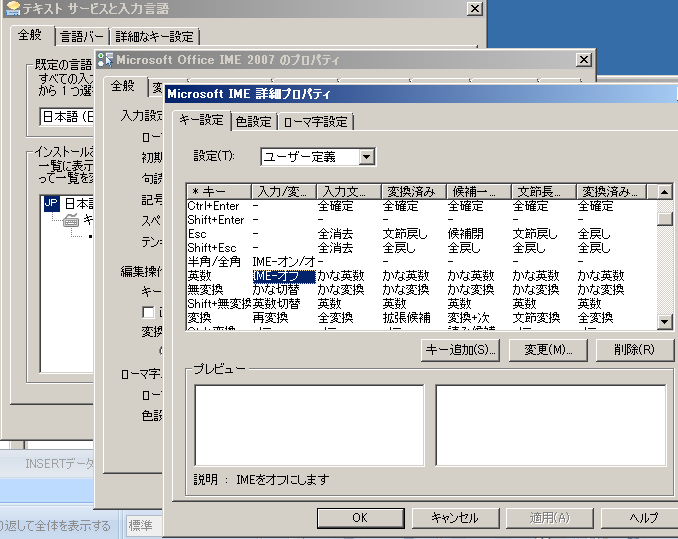Toggle the checkbox under 編集操作 in IME 2007 properties

(x=148, y=312)
